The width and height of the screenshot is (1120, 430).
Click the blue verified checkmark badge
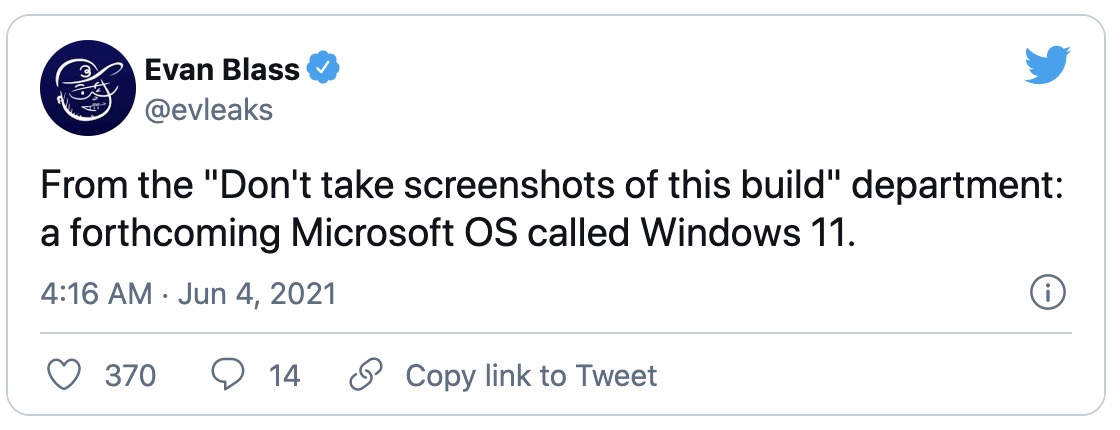[323, 69]
